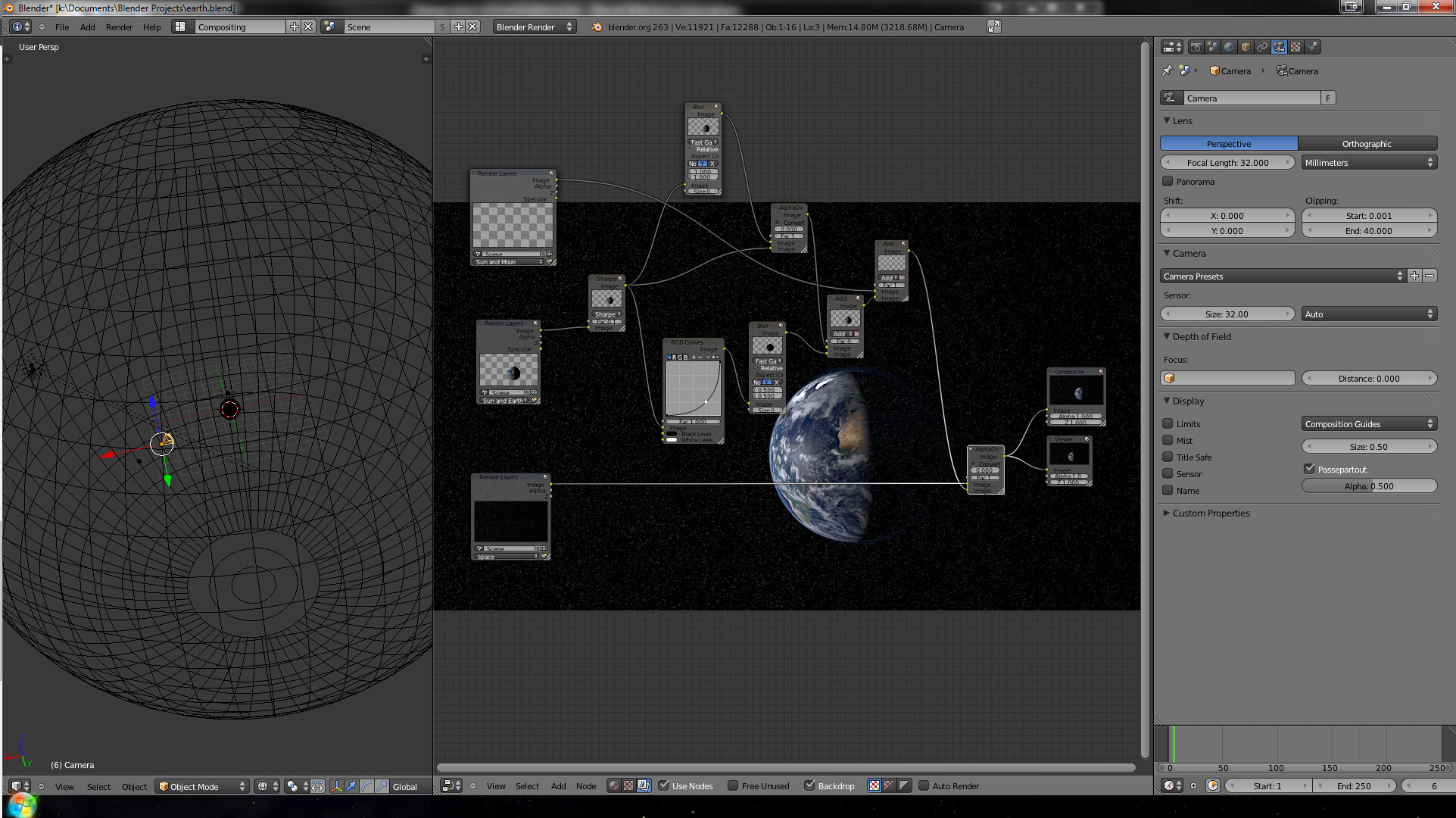Toggle fullscreen icon in info header

click(994, 27)
